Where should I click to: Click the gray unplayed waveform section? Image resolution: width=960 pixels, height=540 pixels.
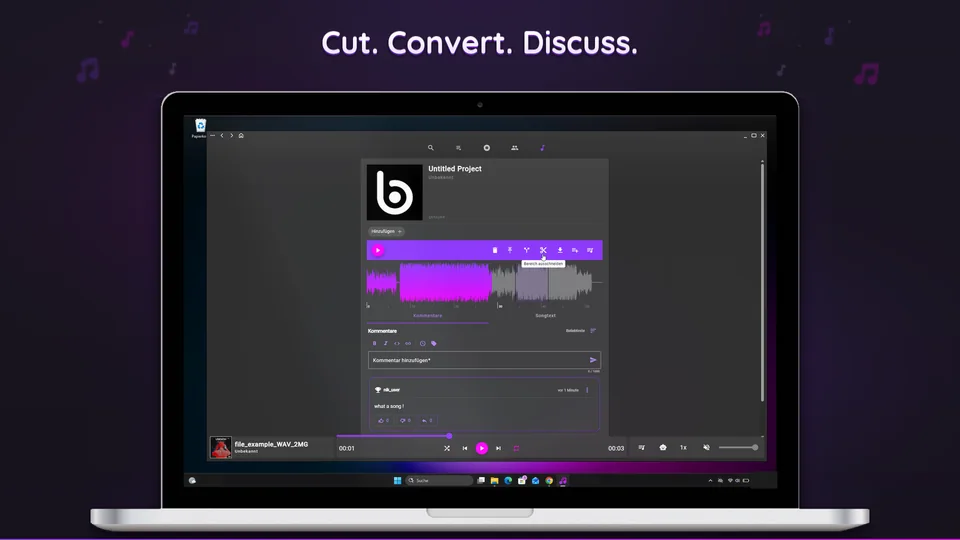542,282
